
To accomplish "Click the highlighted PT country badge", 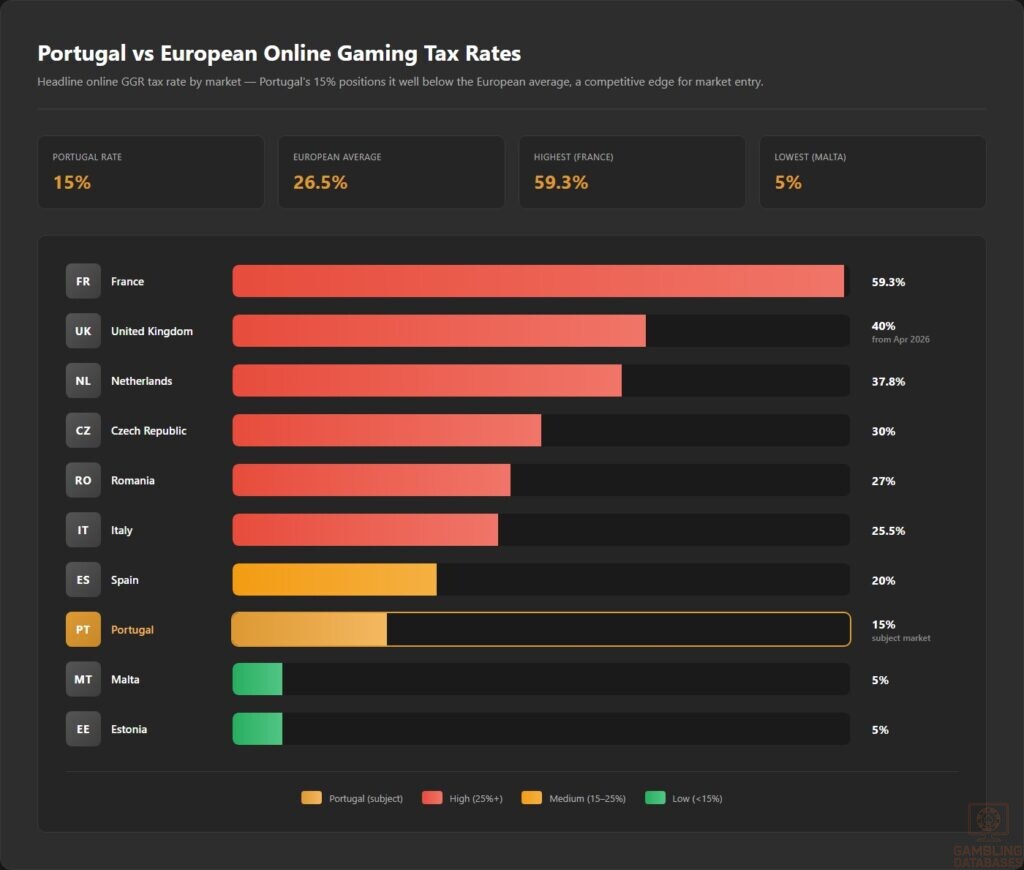I will click(x=83, y=629).
